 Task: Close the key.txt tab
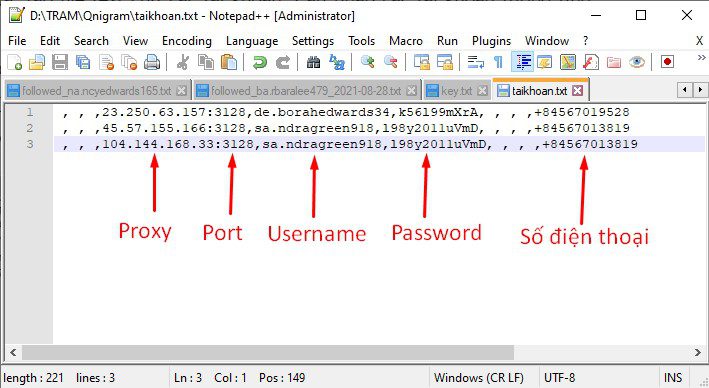tap(482, 91)
